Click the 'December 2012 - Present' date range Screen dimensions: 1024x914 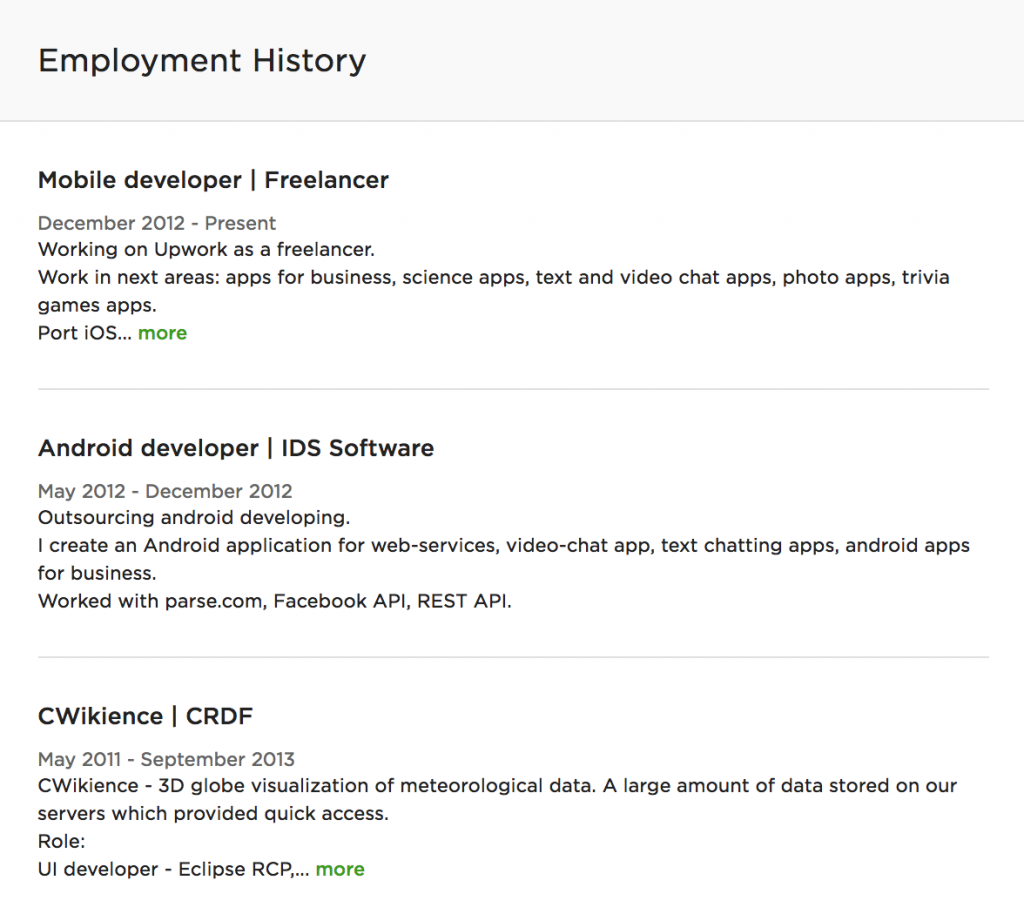(157, 223)
